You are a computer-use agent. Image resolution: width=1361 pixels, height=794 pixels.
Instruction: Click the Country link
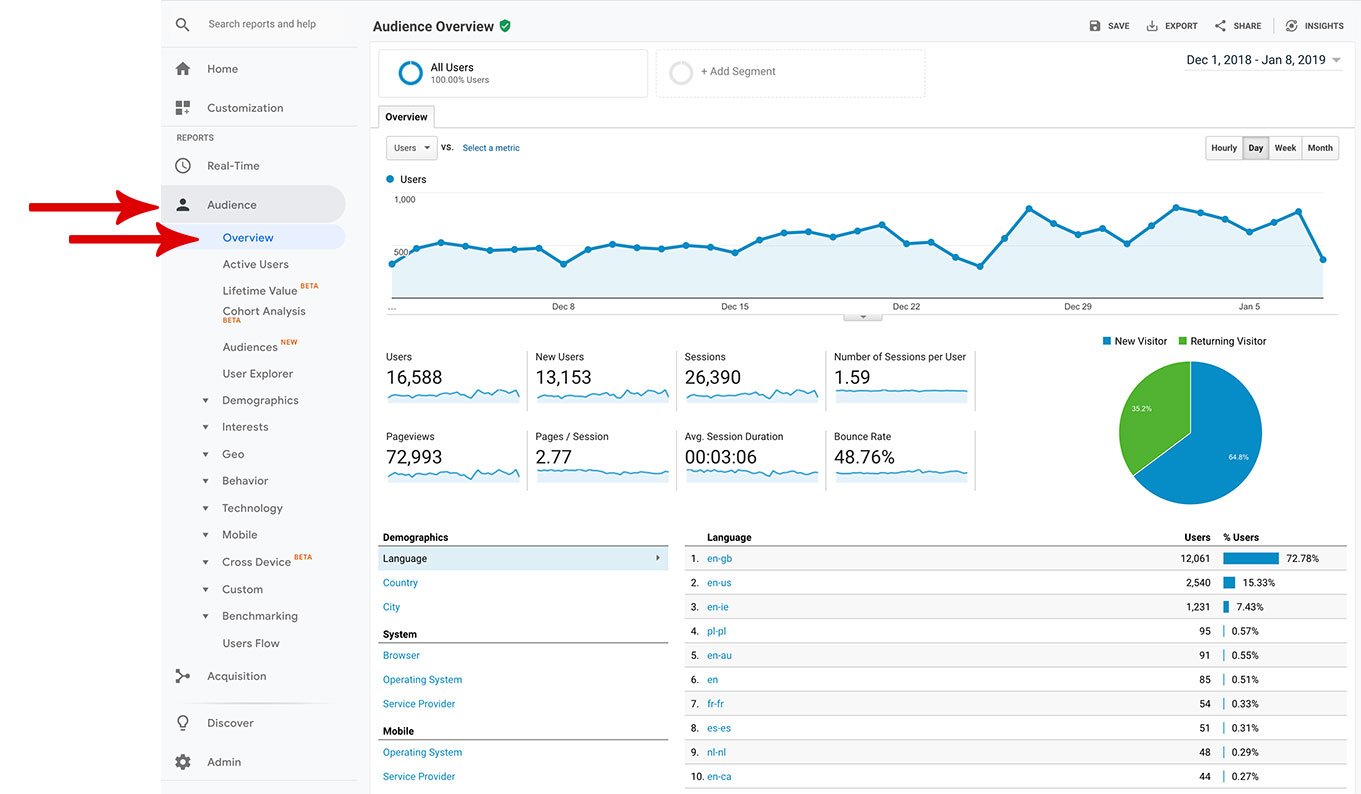click(x=400, y=583)
